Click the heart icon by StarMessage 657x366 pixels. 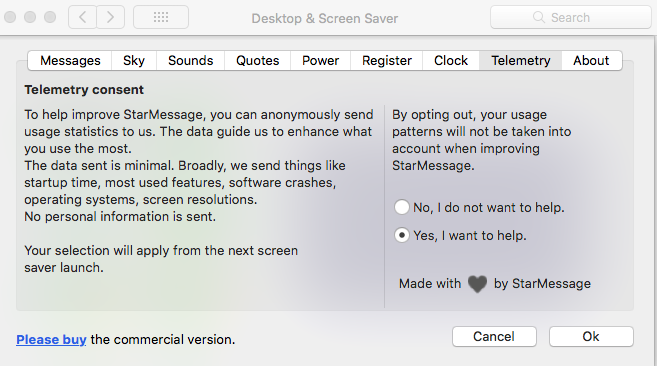point(477,284)
